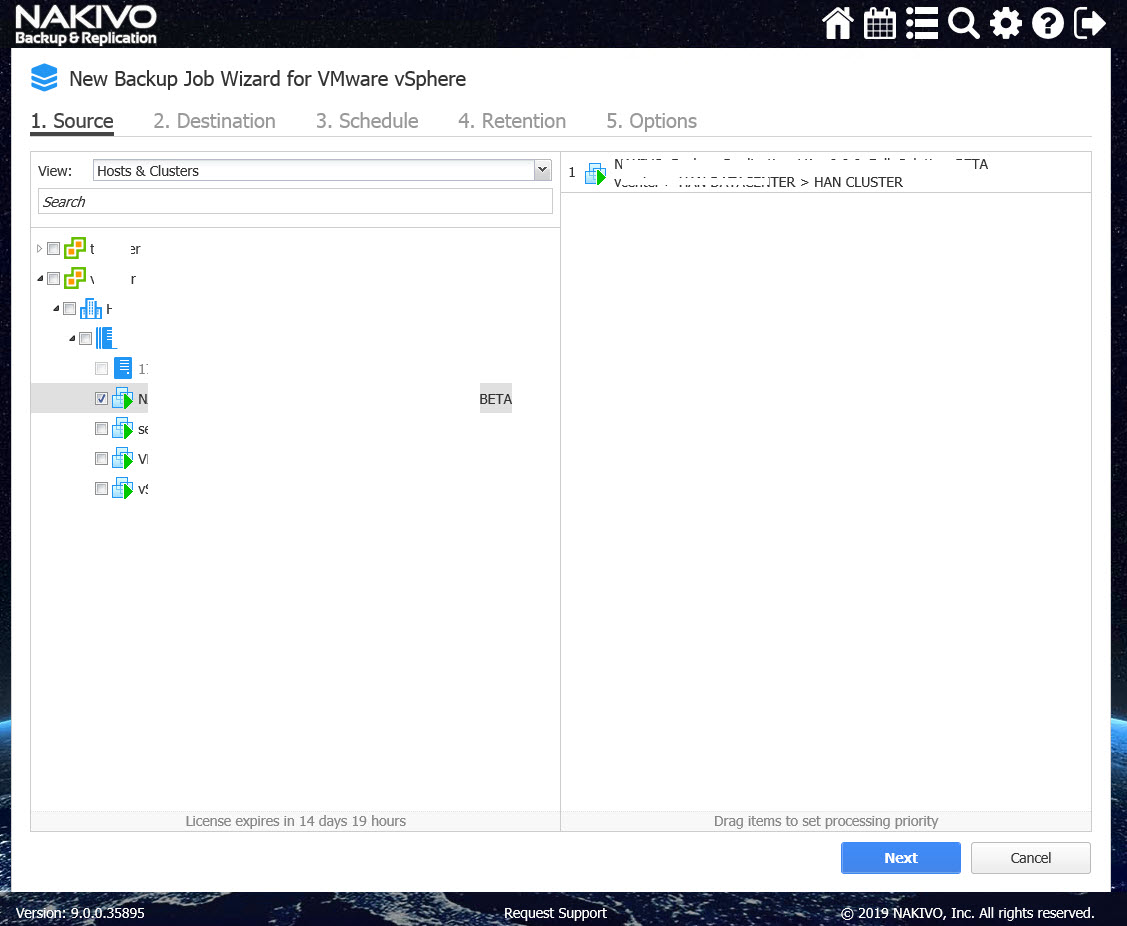The width and height of the screenshot is (1127, 926).
Task: Click the Request Support link
Action: point(555,913)
